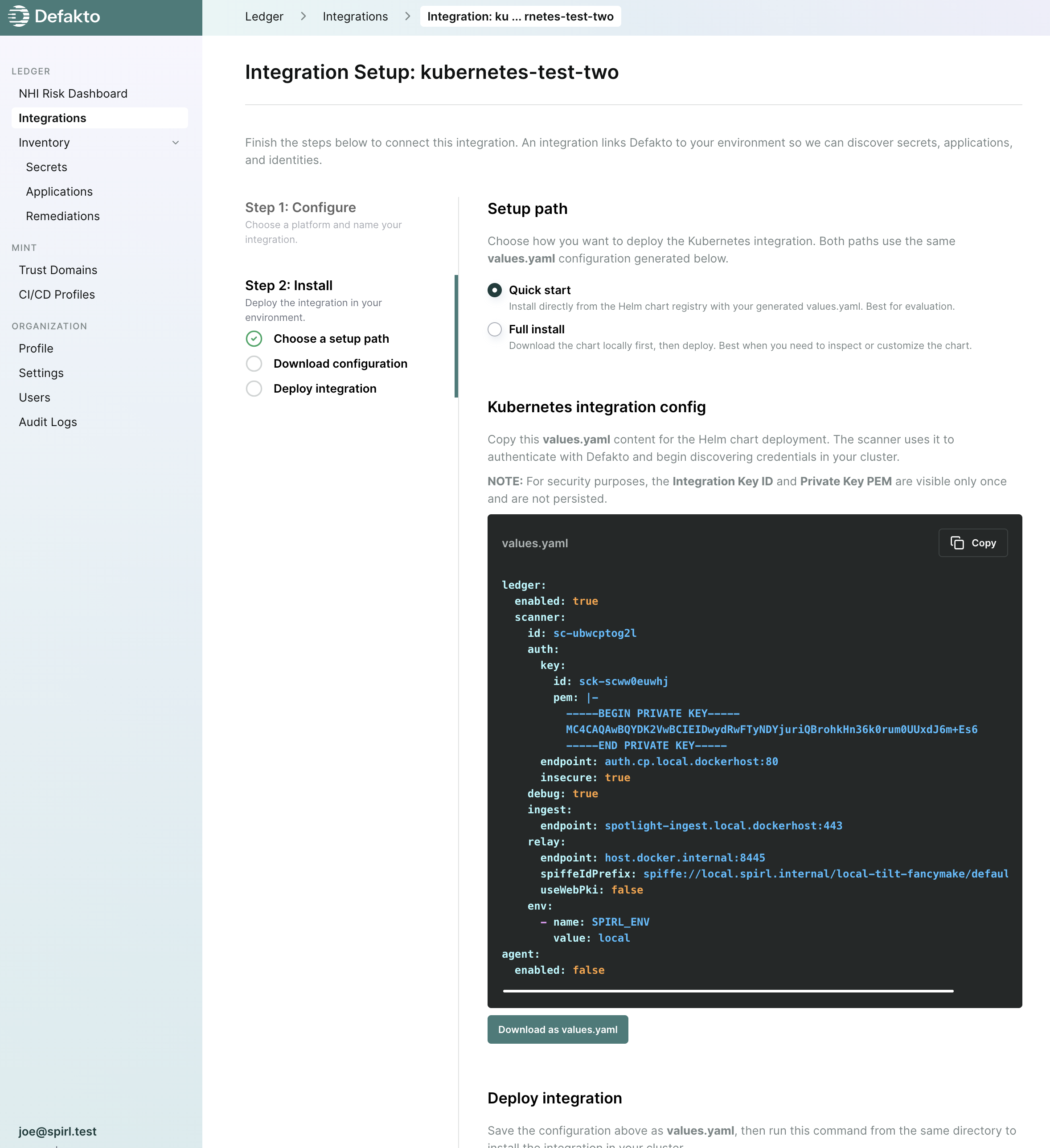The height and width of the screenshot is (1148, 1050).
Task: Click the Integrations breadcrumb link
Action: coord(355,16)
